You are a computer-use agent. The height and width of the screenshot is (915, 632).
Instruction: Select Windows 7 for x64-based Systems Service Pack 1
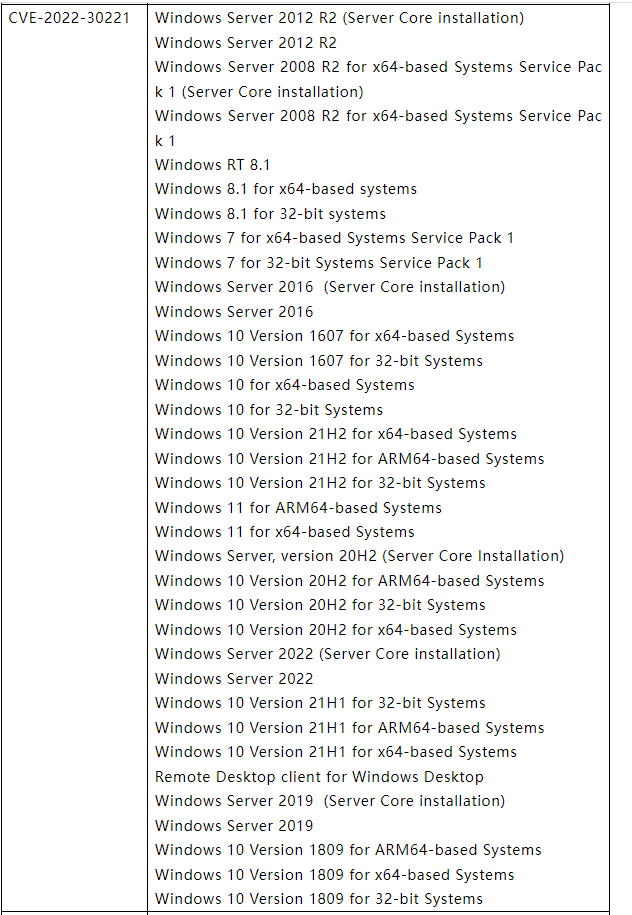point(334,239)
